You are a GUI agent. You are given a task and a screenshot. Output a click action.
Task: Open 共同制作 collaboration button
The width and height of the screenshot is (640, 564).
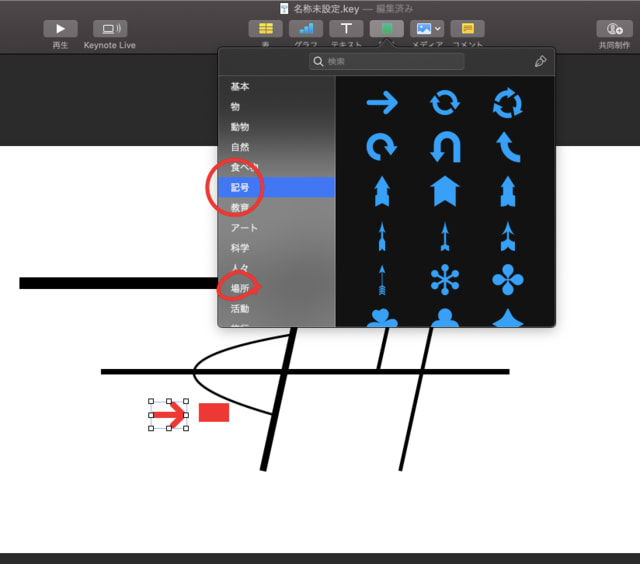[x=614, y=29]
